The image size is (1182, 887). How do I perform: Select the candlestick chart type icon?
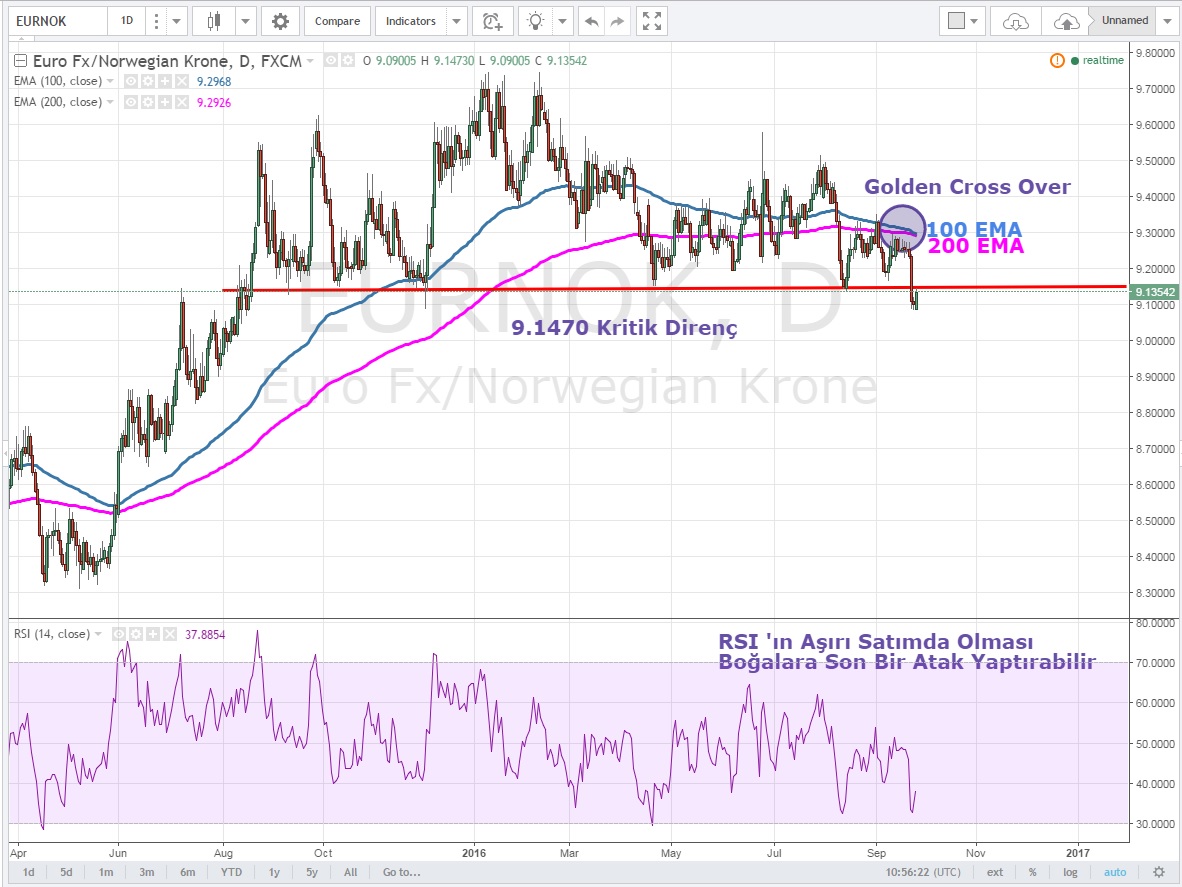click(x=211, y=21)
